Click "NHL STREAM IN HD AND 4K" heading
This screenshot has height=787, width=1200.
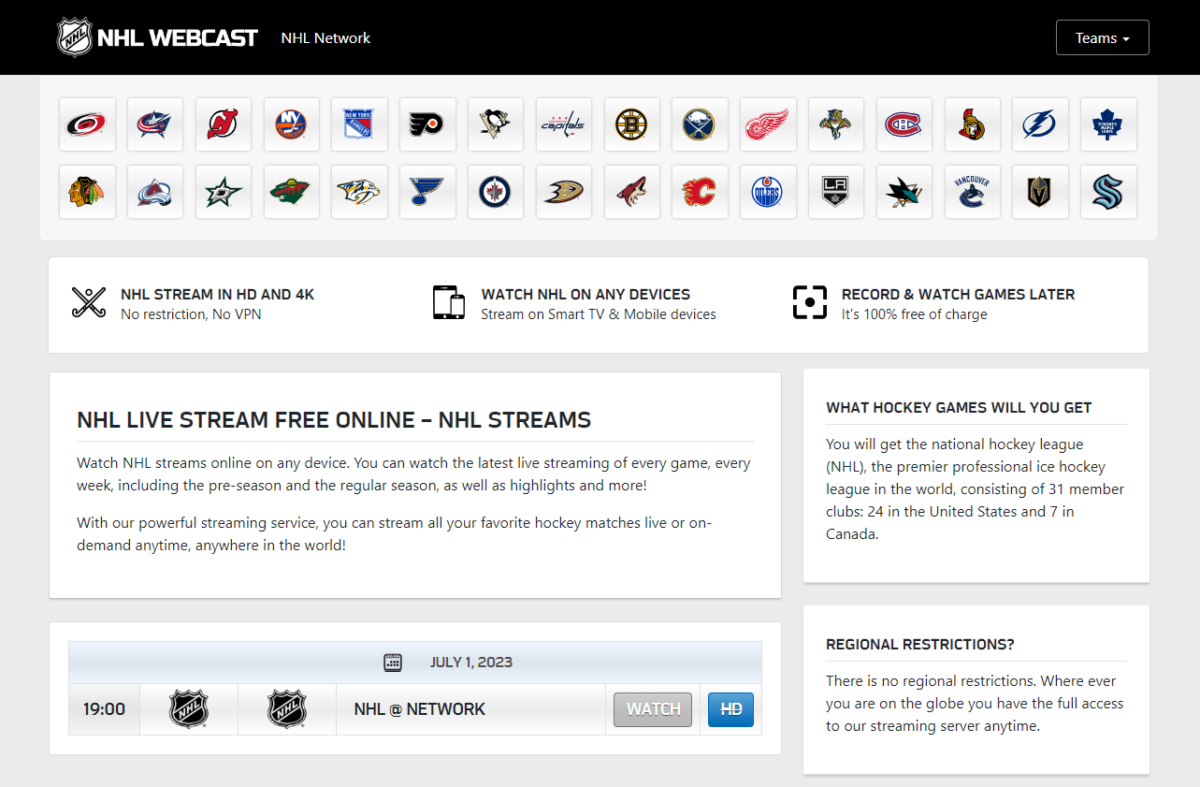(x=218, y=294)
